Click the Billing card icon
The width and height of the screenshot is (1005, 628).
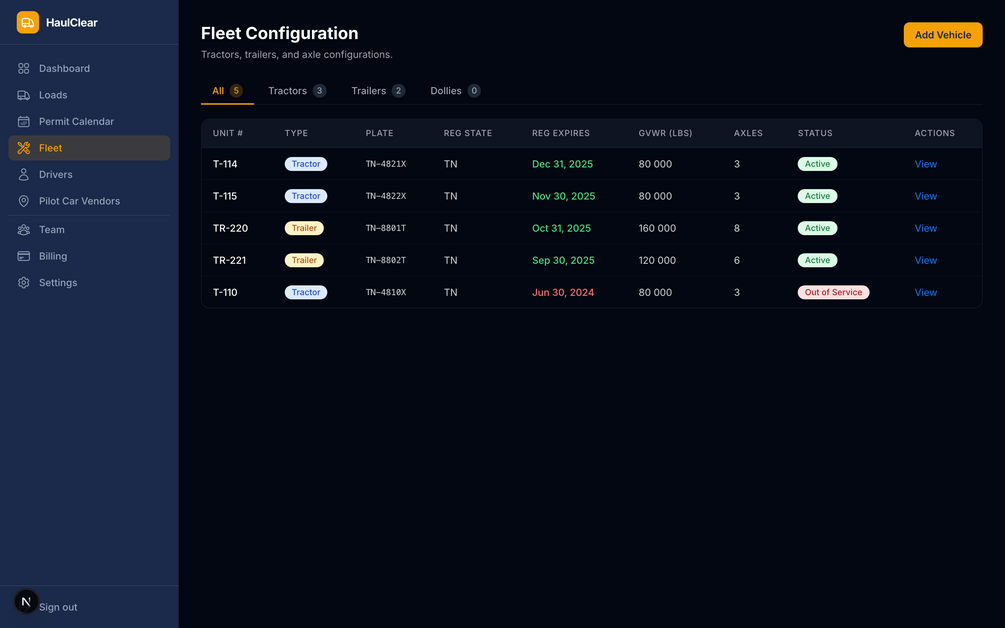tap(24, 256)
